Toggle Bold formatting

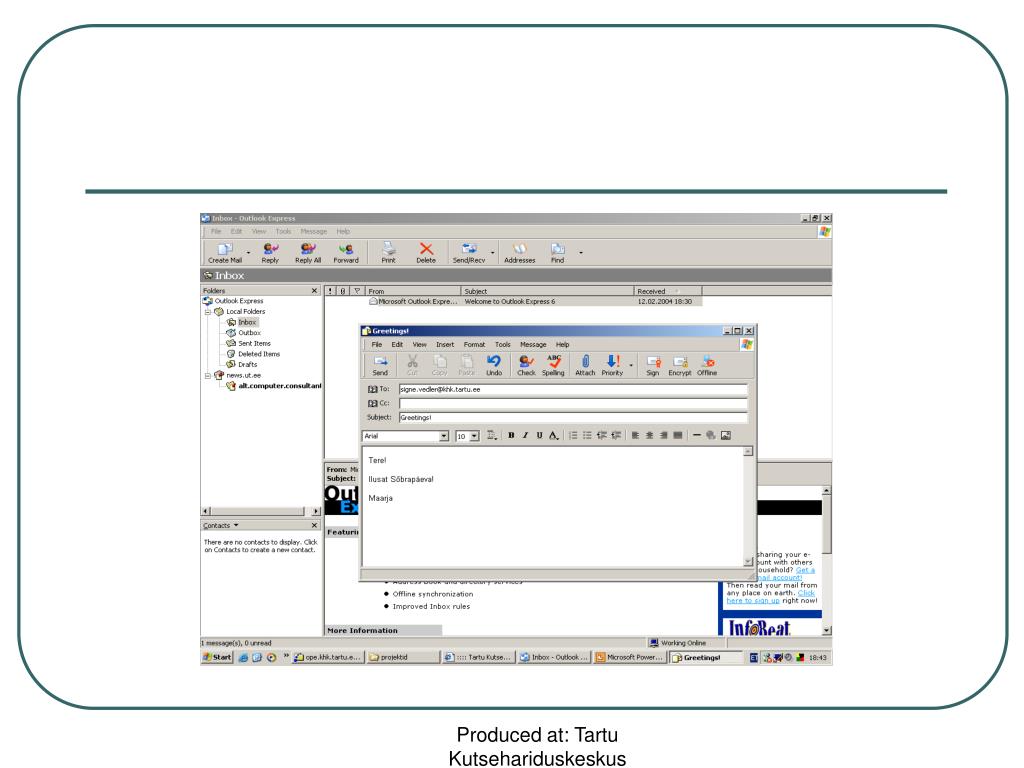511,436
